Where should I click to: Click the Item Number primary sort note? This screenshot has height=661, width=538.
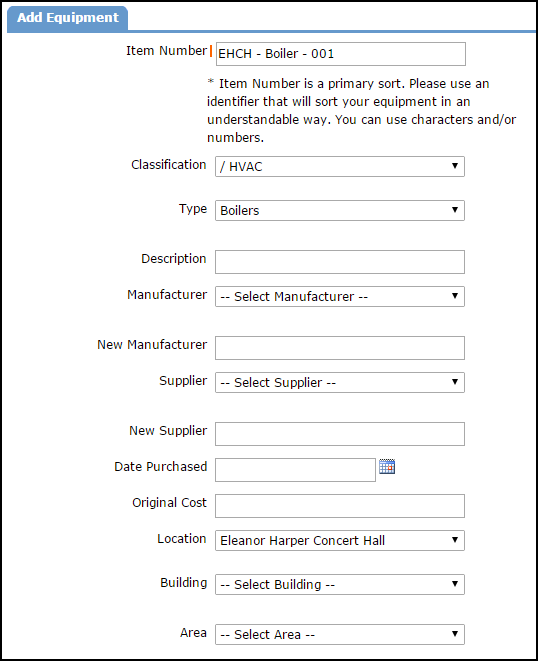[361, 110]
